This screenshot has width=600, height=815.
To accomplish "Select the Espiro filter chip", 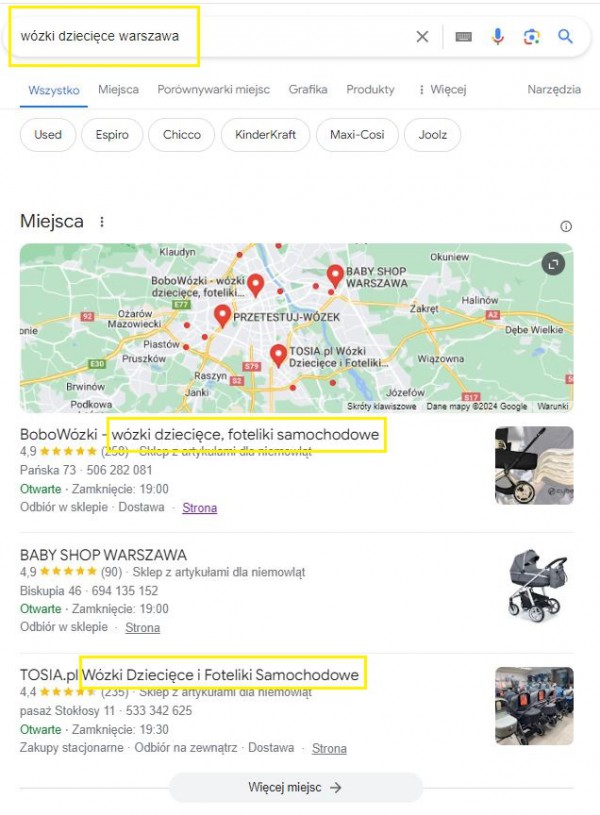I will (x=112, y=135).
